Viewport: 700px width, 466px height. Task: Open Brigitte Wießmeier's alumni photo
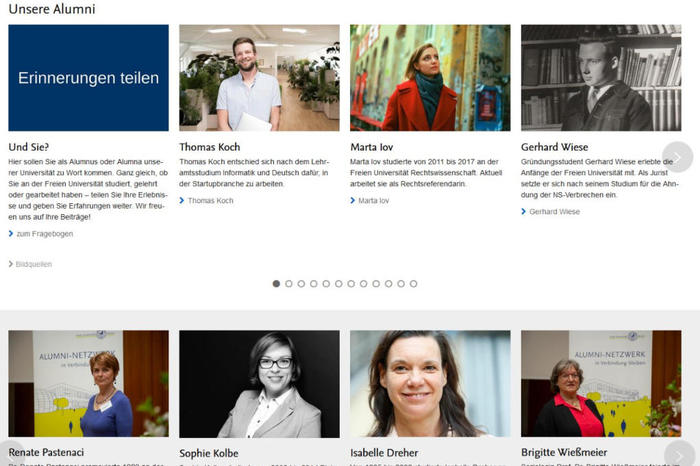click(600, 384)
